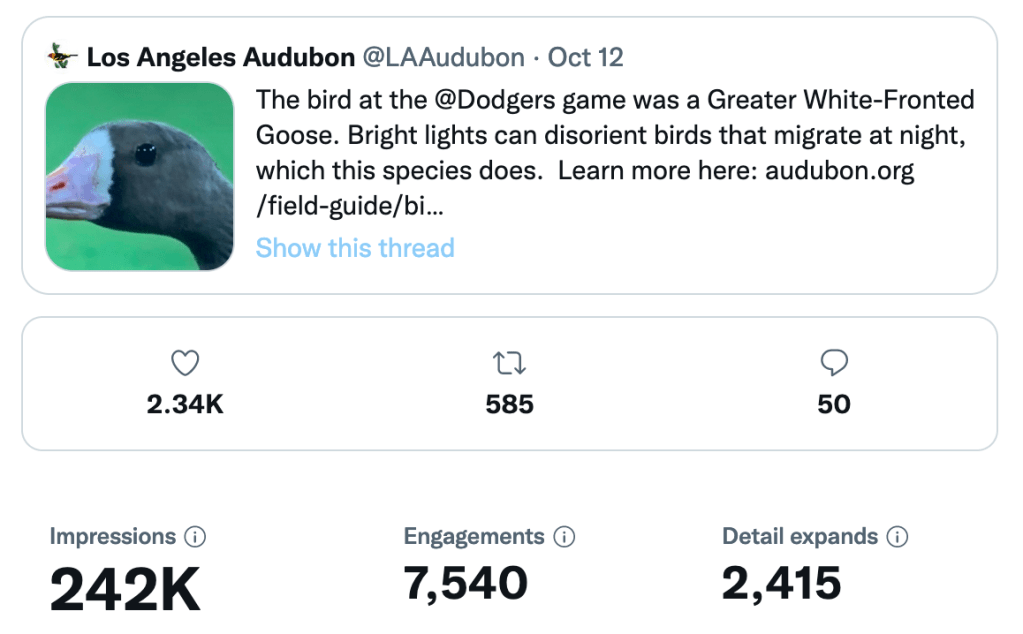The height and width of the screenshot is (634, 1023).
Task: Click the 242K impressions figure
Action: click(126, 589)
